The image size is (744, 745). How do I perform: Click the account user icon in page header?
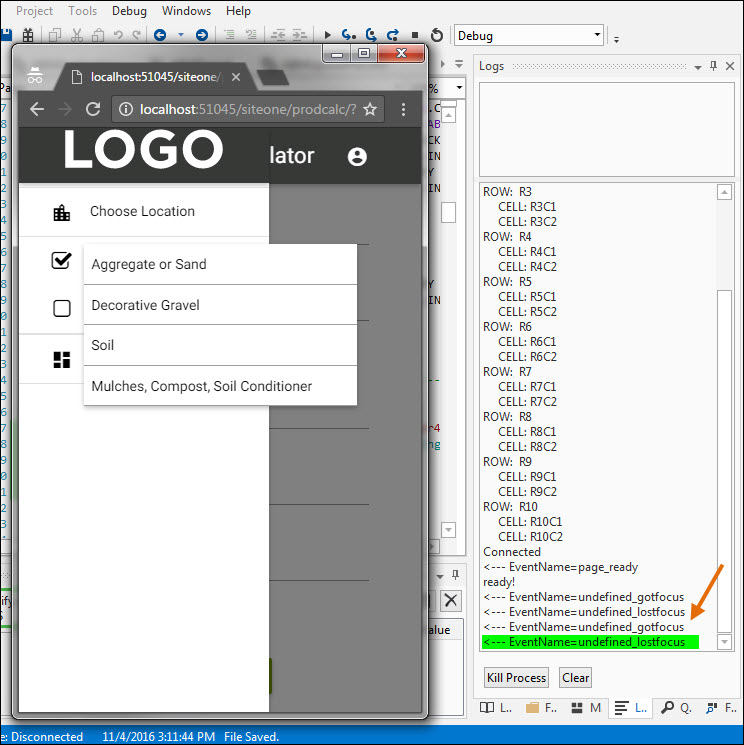pos(357,156)
